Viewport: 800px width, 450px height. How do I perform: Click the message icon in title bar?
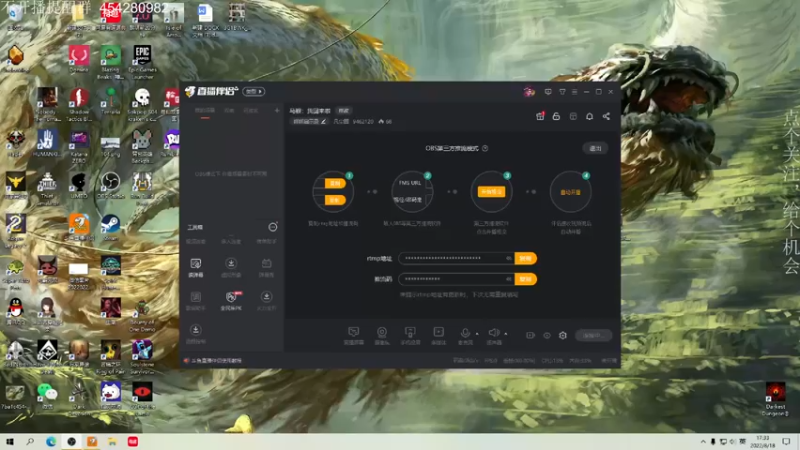(x=548, y=92)
